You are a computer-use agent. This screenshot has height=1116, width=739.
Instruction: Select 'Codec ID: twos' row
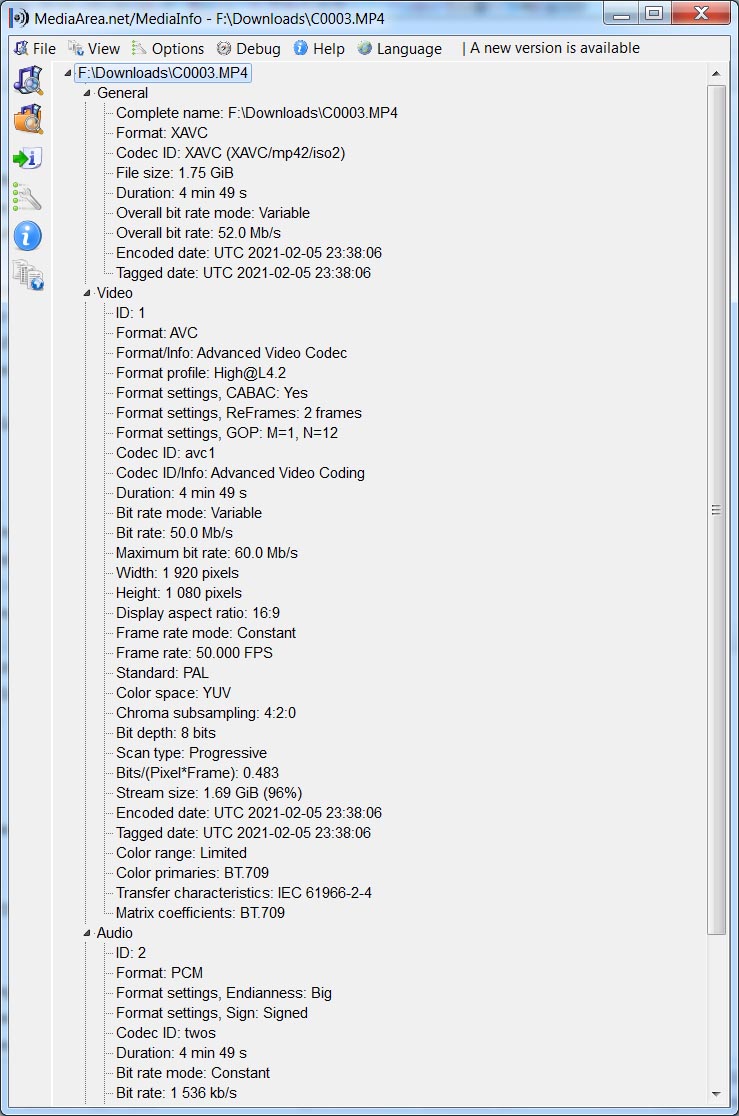[x=166, y=1033]
